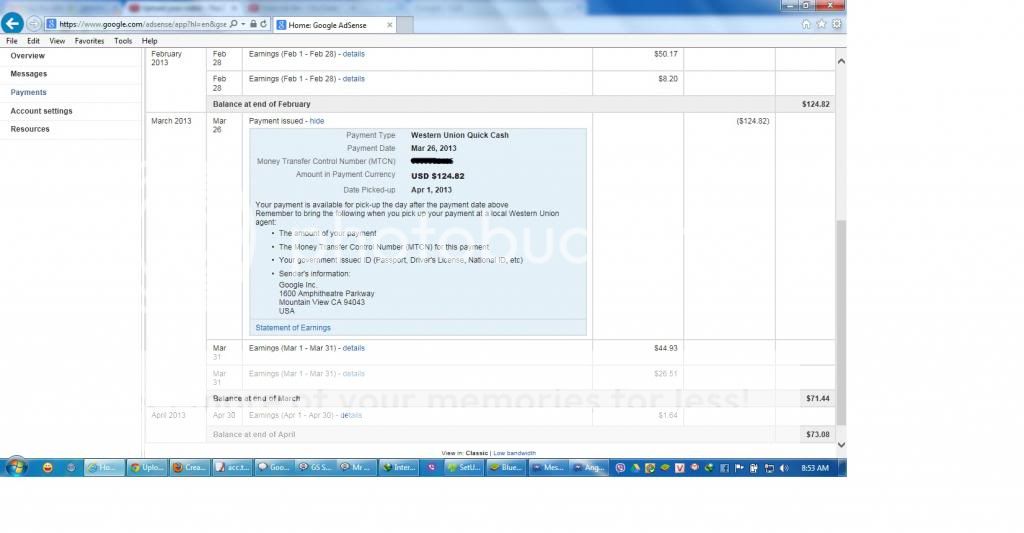Open the Help menu
Image resolution: width=1024 pixels, height=533 pixels.
[150, 40]
